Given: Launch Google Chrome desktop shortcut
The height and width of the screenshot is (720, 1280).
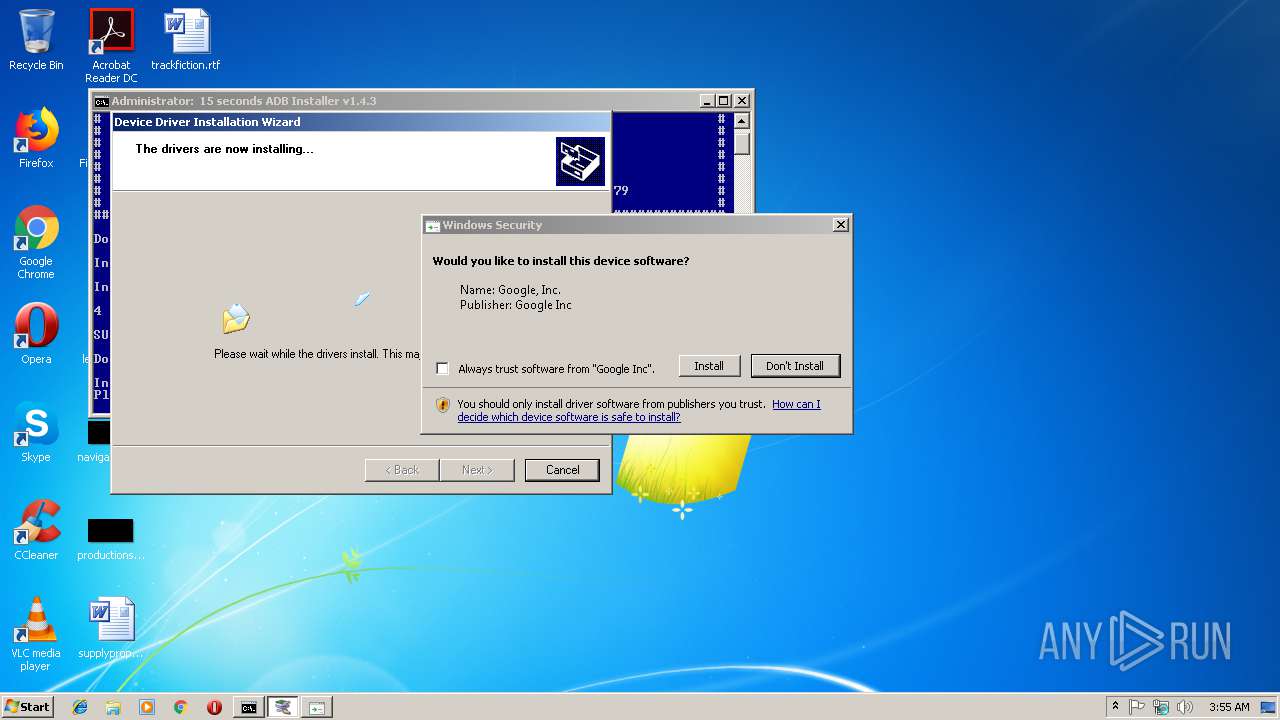Looking at the screenshot, I should tap(36, 242).
